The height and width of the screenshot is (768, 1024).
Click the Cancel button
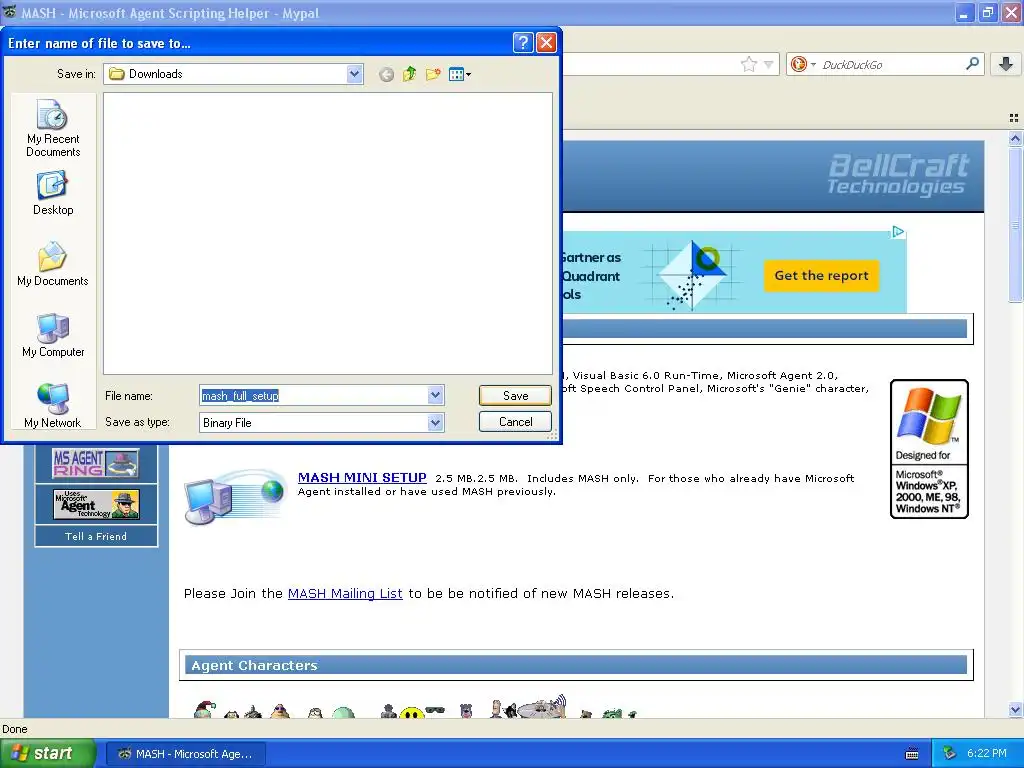pos(515,422)
